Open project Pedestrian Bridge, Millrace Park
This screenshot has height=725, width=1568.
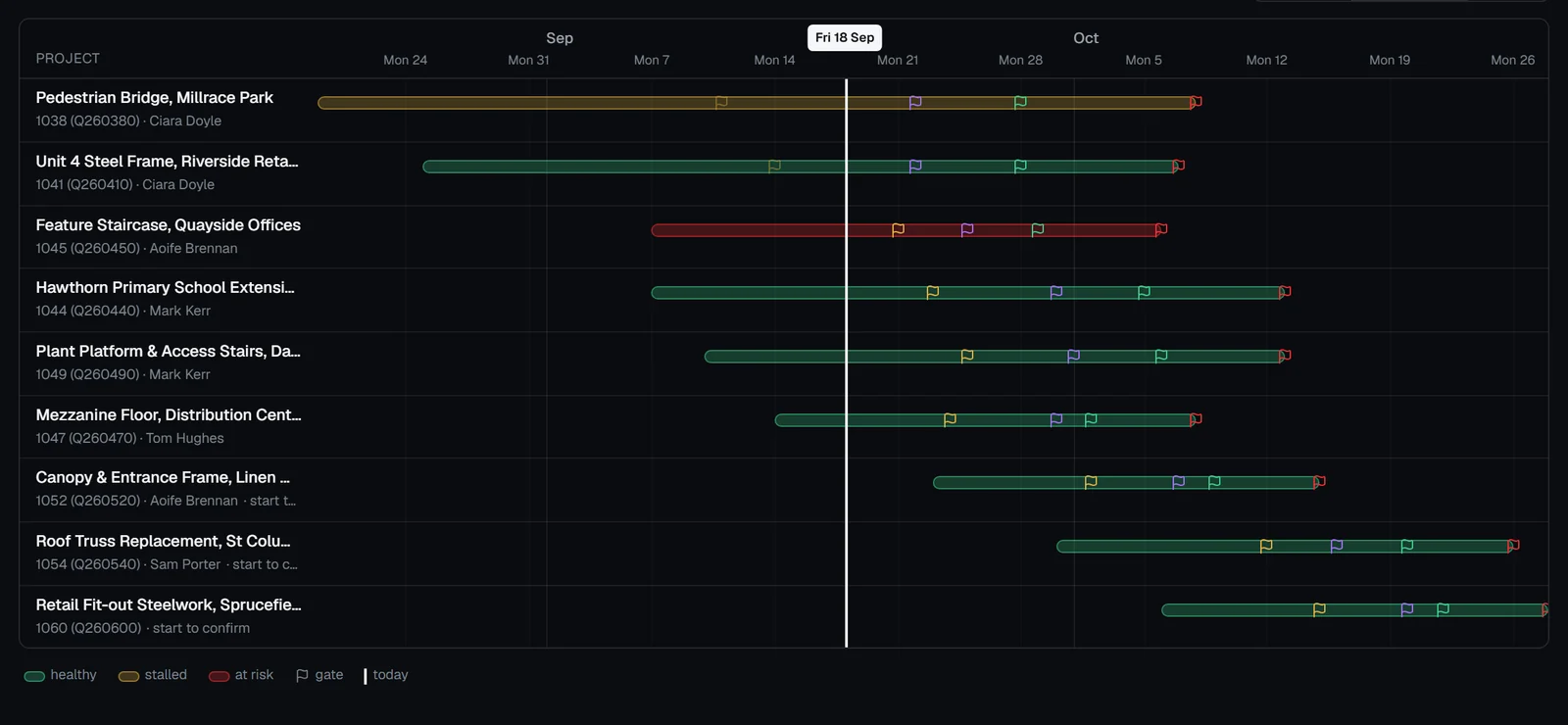154,98
